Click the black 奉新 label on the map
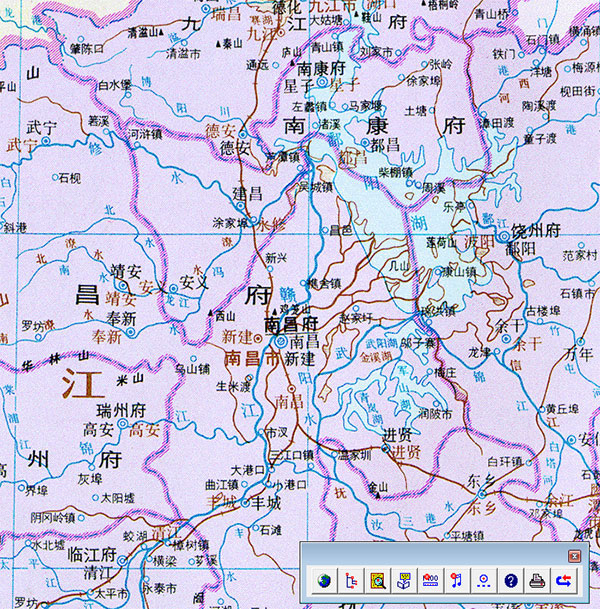This screenshot has width=600, height=609. pos(121,318)
